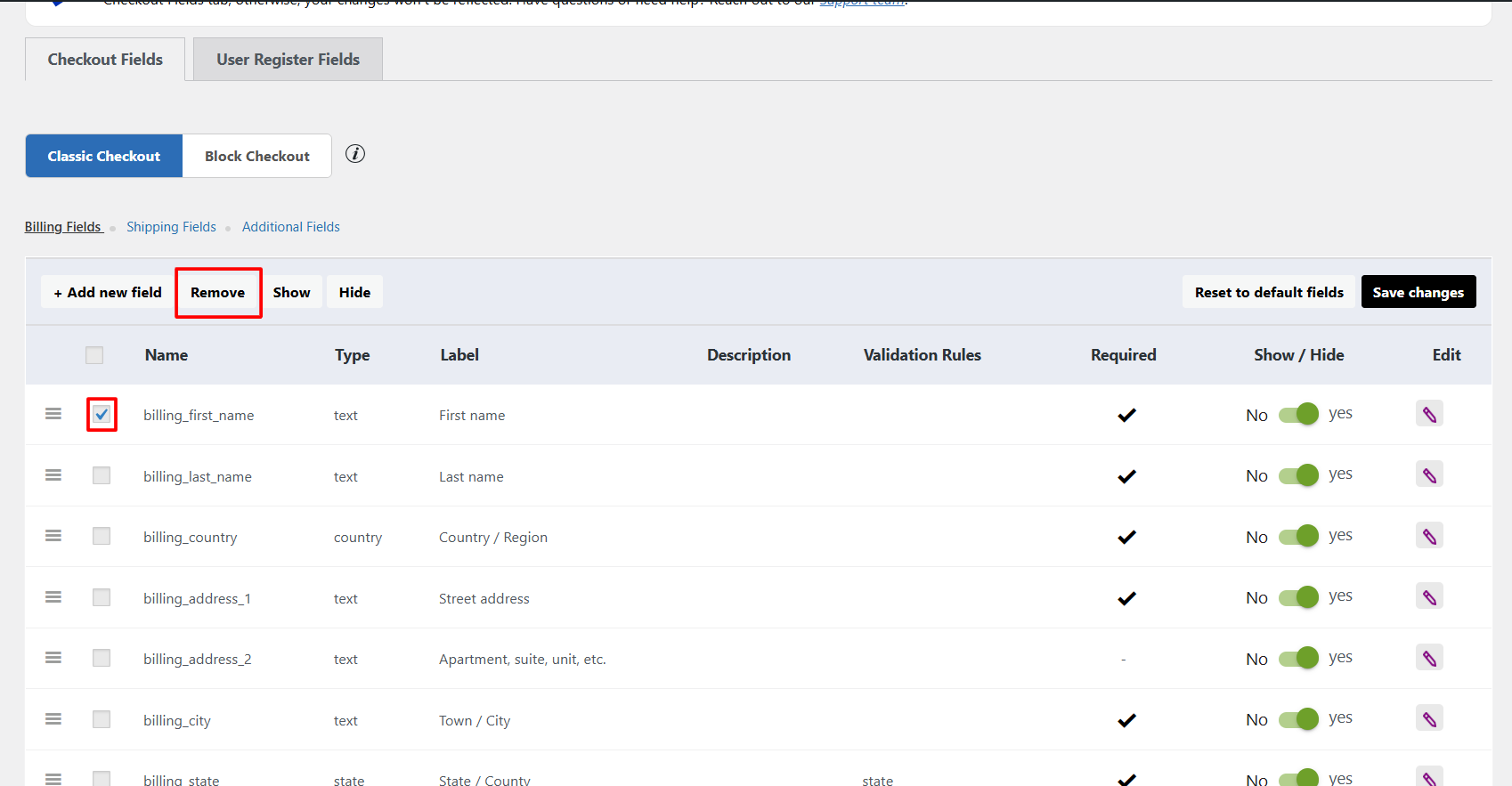Click the info icon beside Block Checkout

(355, 154)
